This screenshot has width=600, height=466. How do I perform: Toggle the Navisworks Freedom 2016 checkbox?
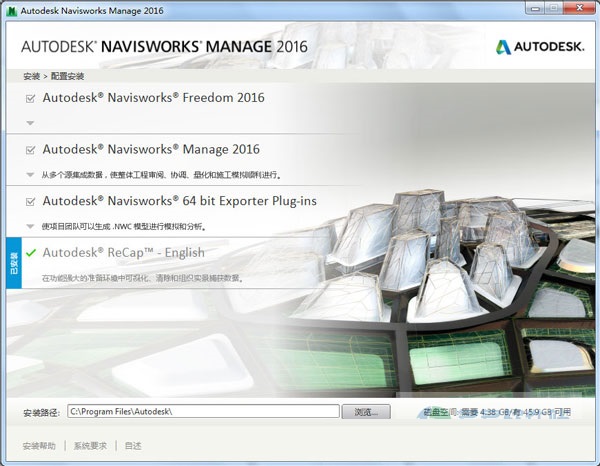(30, 99)
